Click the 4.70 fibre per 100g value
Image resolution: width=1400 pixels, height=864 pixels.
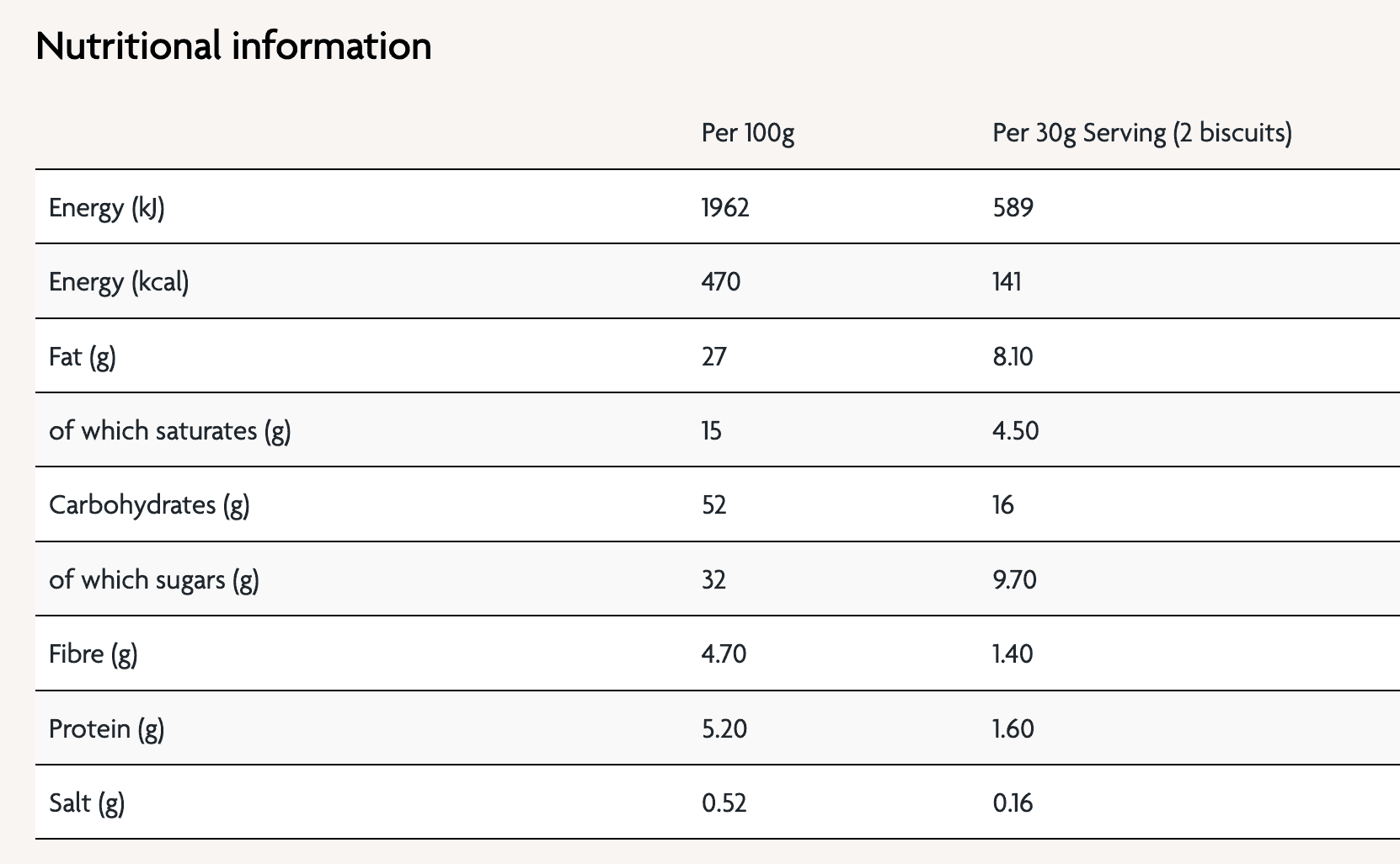(724, 654)
